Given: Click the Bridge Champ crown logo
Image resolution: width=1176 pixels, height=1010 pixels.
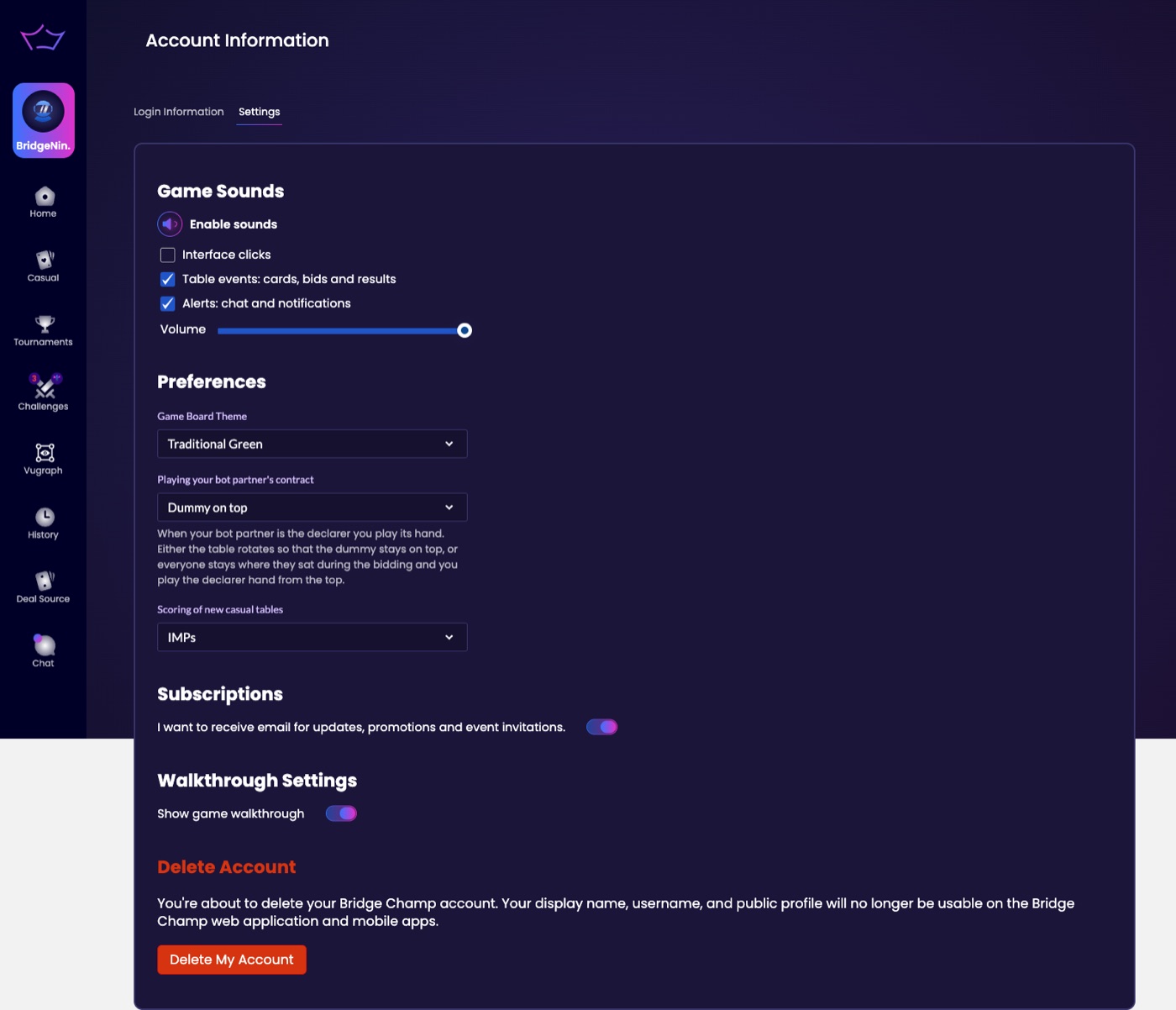Looking at the screenshot, I should point(43,37).
